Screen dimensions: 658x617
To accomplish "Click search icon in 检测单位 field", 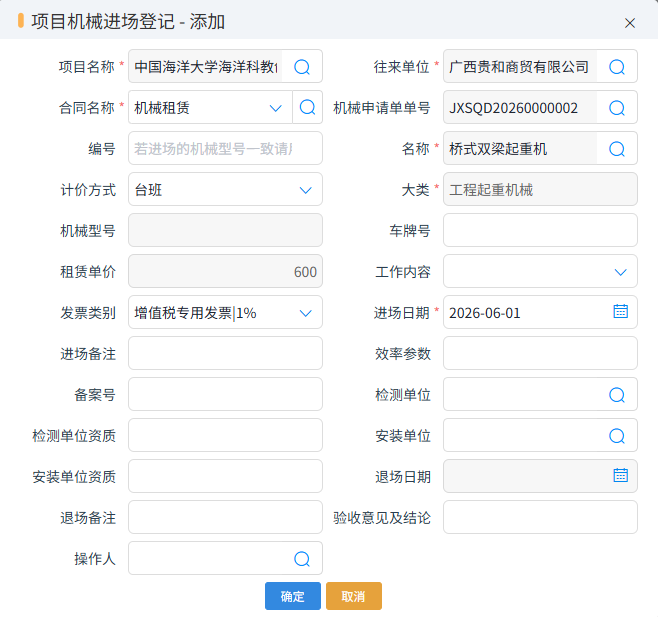I will tap(617, 395).
